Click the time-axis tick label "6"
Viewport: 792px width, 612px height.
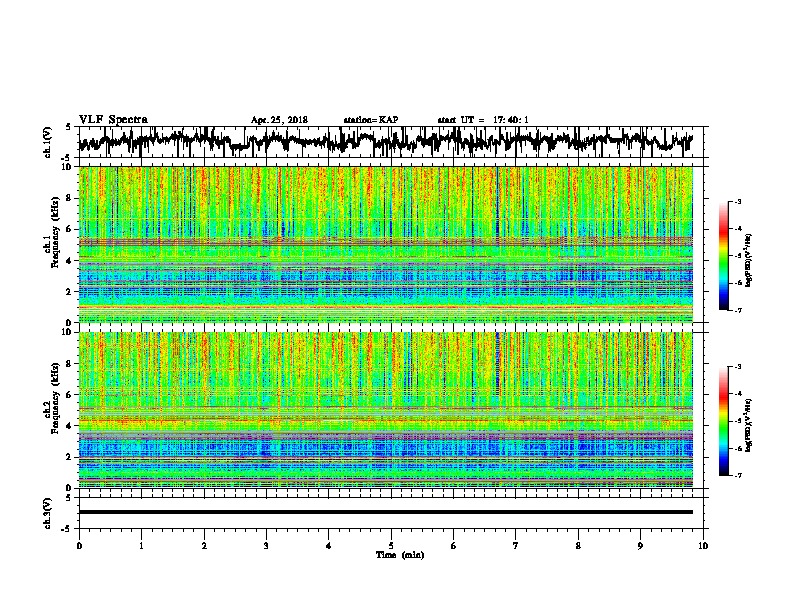click(454, 546)
